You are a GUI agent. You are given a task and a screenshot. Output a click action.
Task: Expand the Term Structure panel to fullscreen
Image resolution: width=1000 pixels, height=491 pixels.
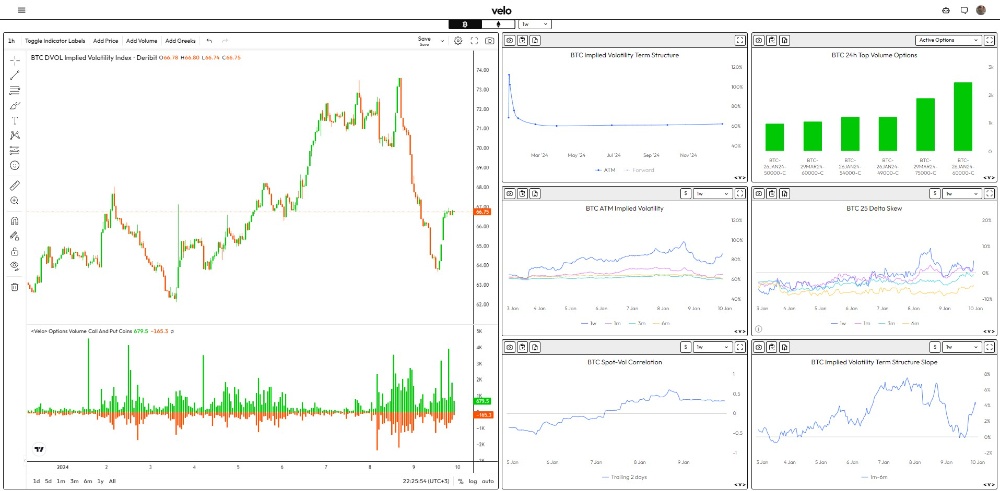[x=739, y=41]
